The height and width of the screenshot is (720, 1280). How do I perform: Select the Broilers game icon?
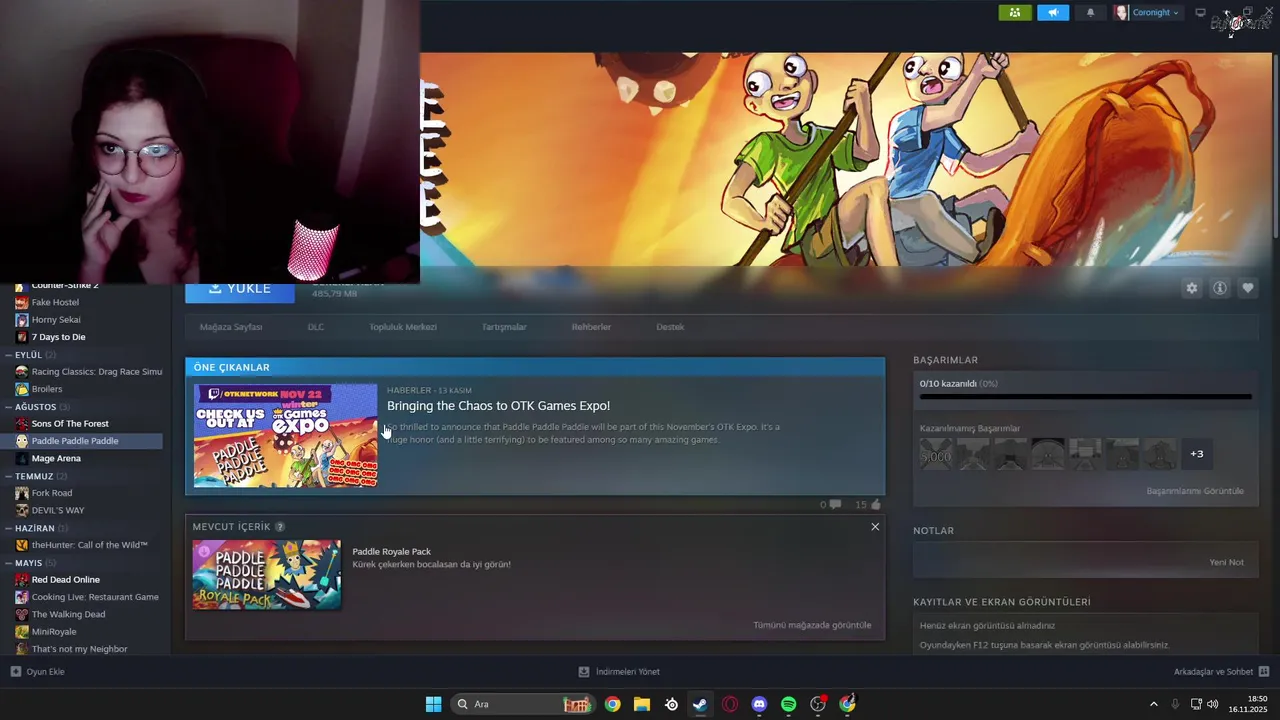pos(22,389)
